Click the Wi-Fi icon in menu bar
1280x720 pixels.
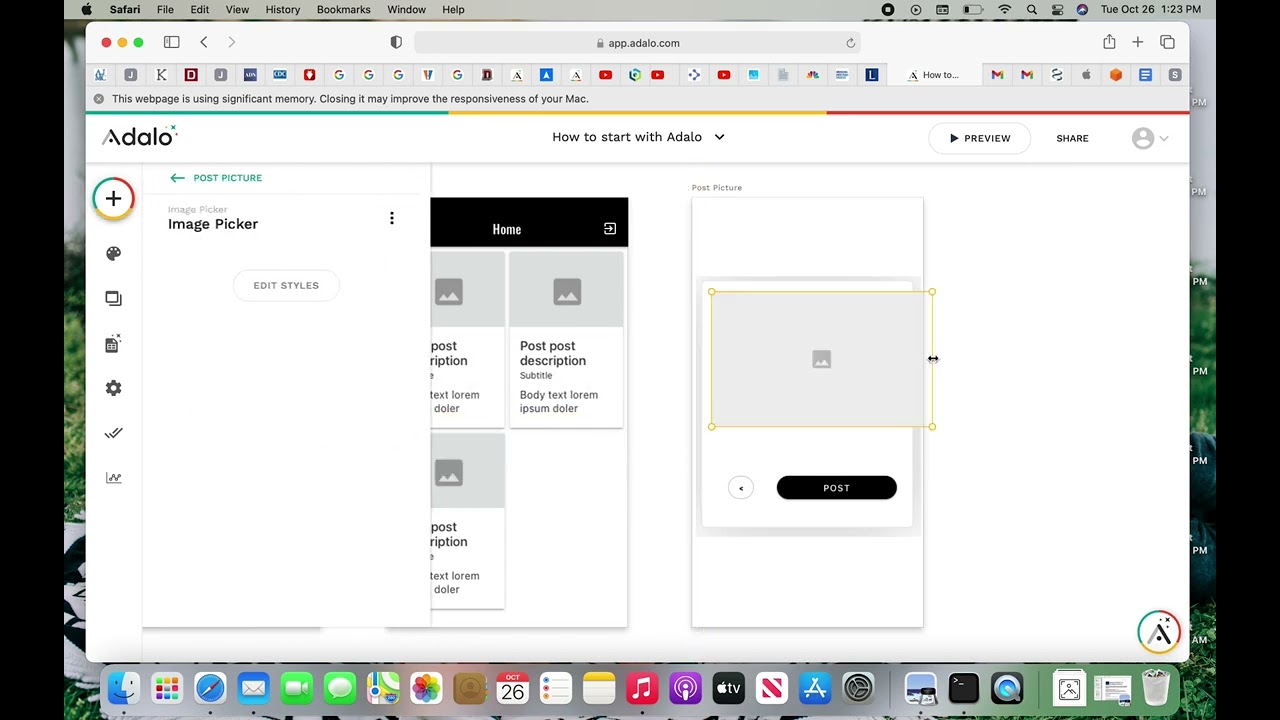pos(1005,9)
